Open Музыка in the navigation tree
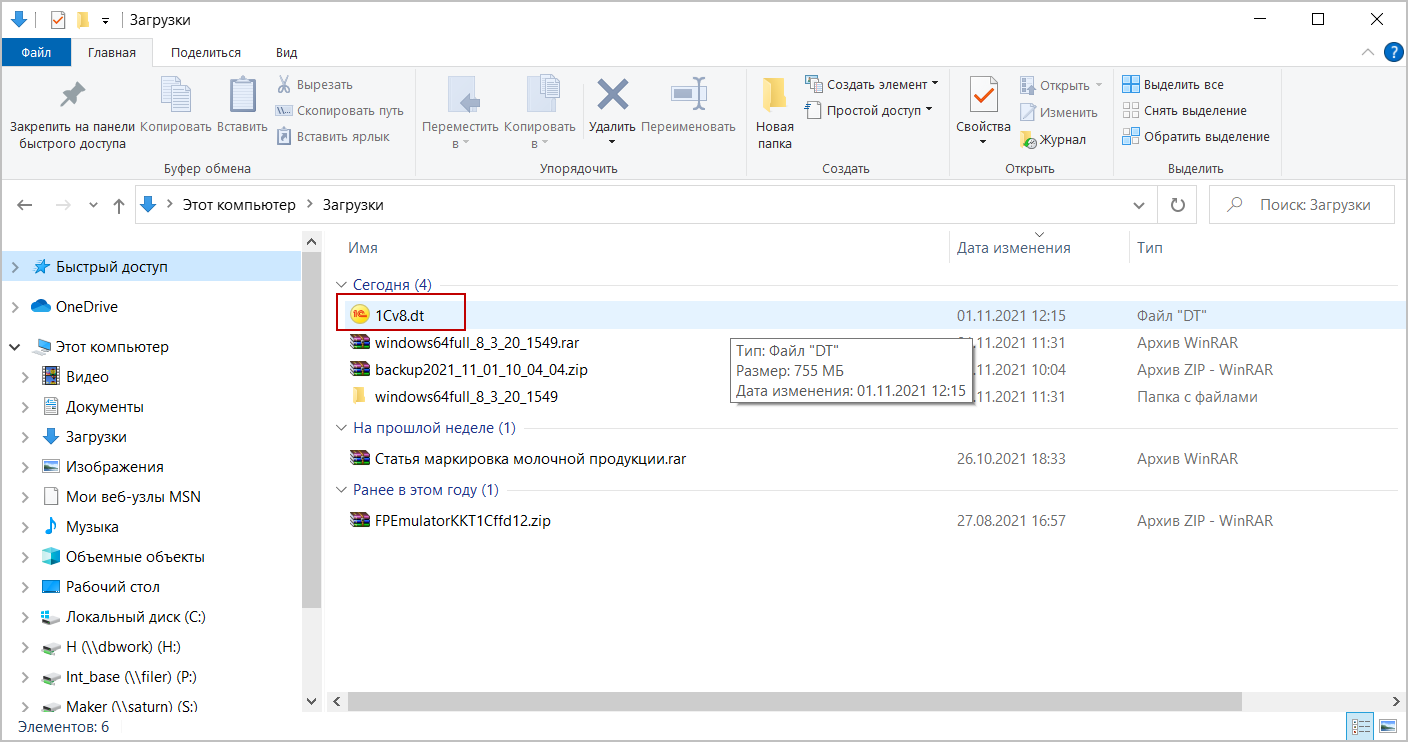This screenshot has height=742, width=1408. pyautogui.click(x=92, y=527)
